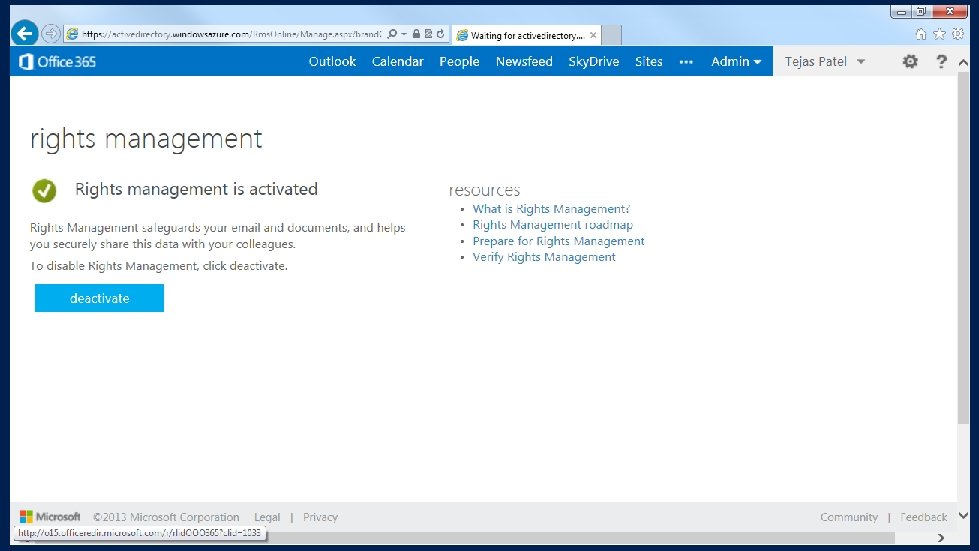Click the 'Rights management is activated' text
979x551 pixels.
(x=196, y=189)
